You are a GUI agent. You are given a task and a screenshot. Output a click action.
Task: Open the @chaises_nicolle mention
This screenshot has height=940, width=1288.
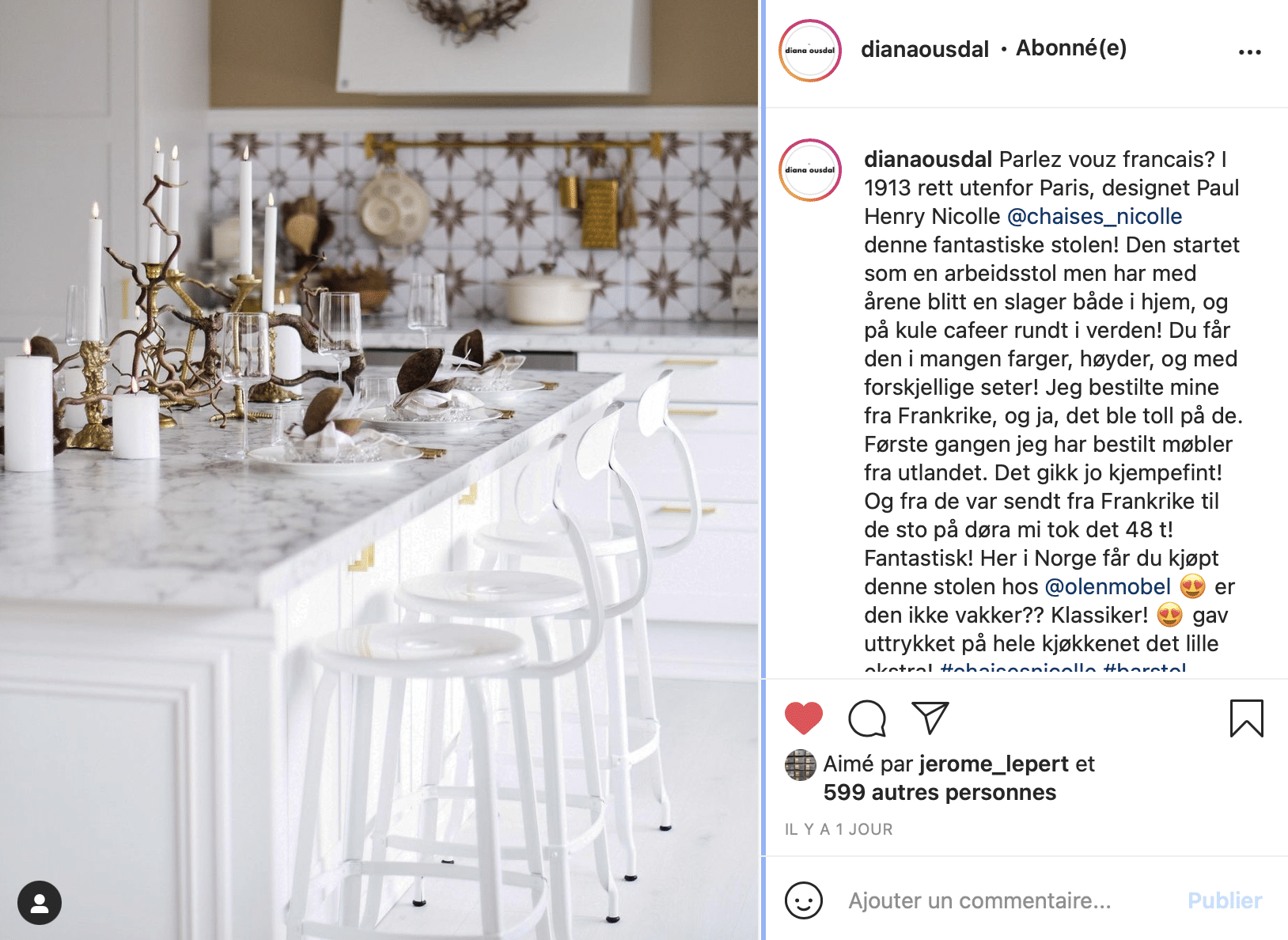click(x=1094, y=216)
